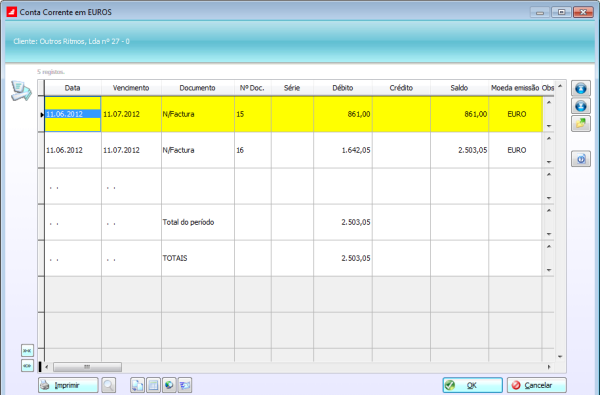Click the Imprimir print button
The height and width of the screenshot is (395, 600).
[x=68, y=385]
